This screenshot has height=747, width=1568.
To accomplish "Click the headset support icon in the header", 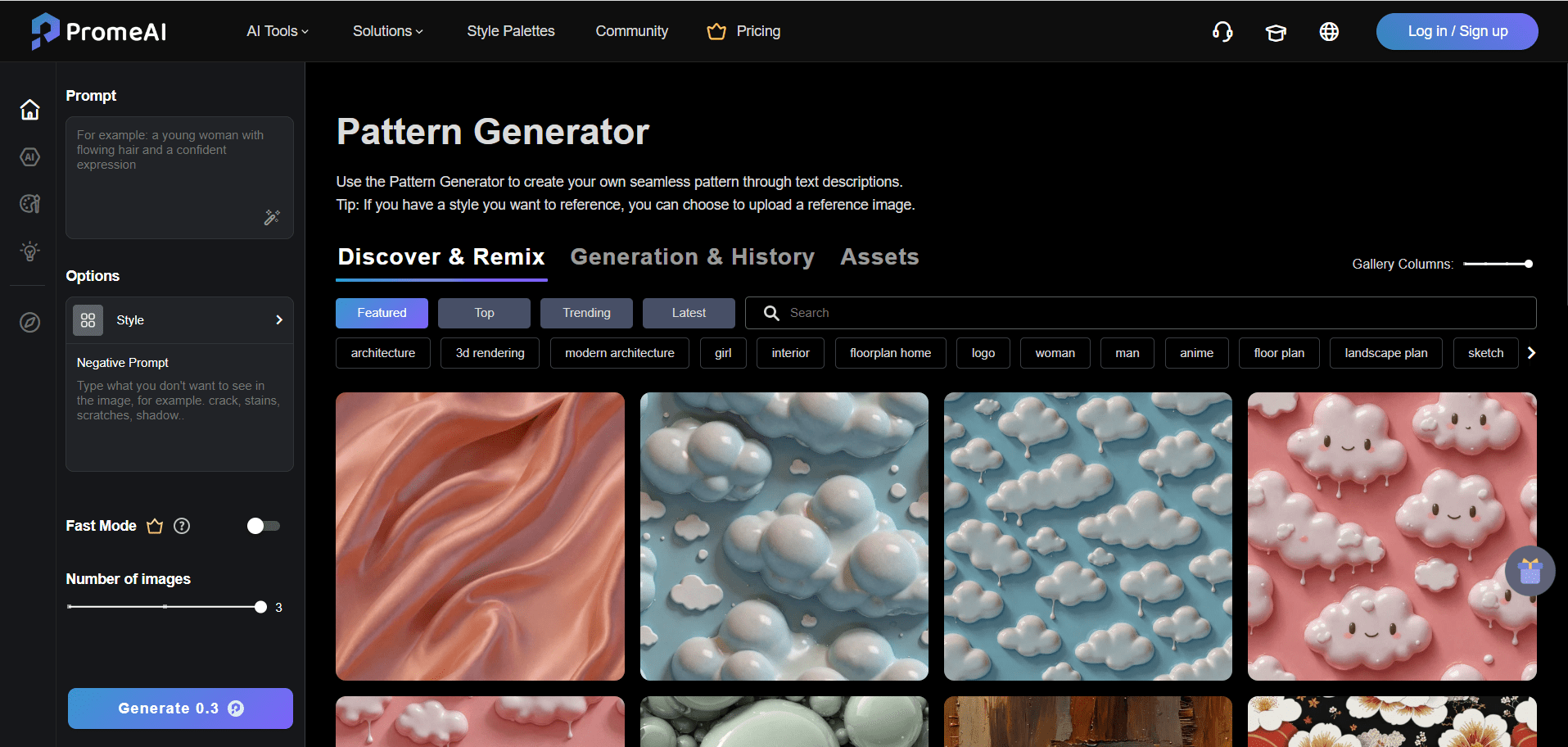I will point(1222,31).
